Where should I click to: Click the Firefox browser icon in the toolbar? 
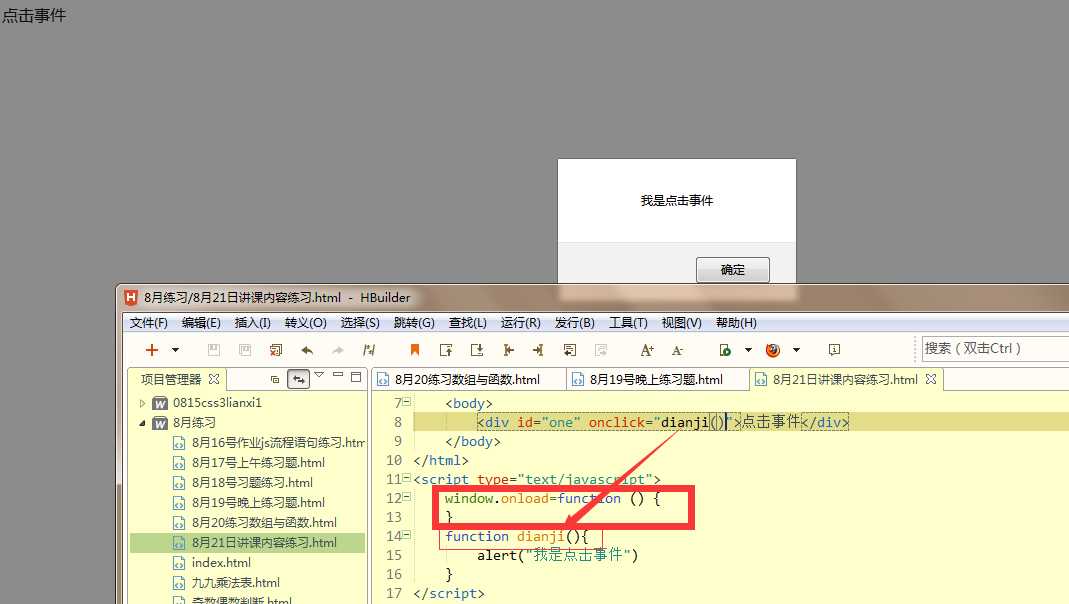pos(772,350)
